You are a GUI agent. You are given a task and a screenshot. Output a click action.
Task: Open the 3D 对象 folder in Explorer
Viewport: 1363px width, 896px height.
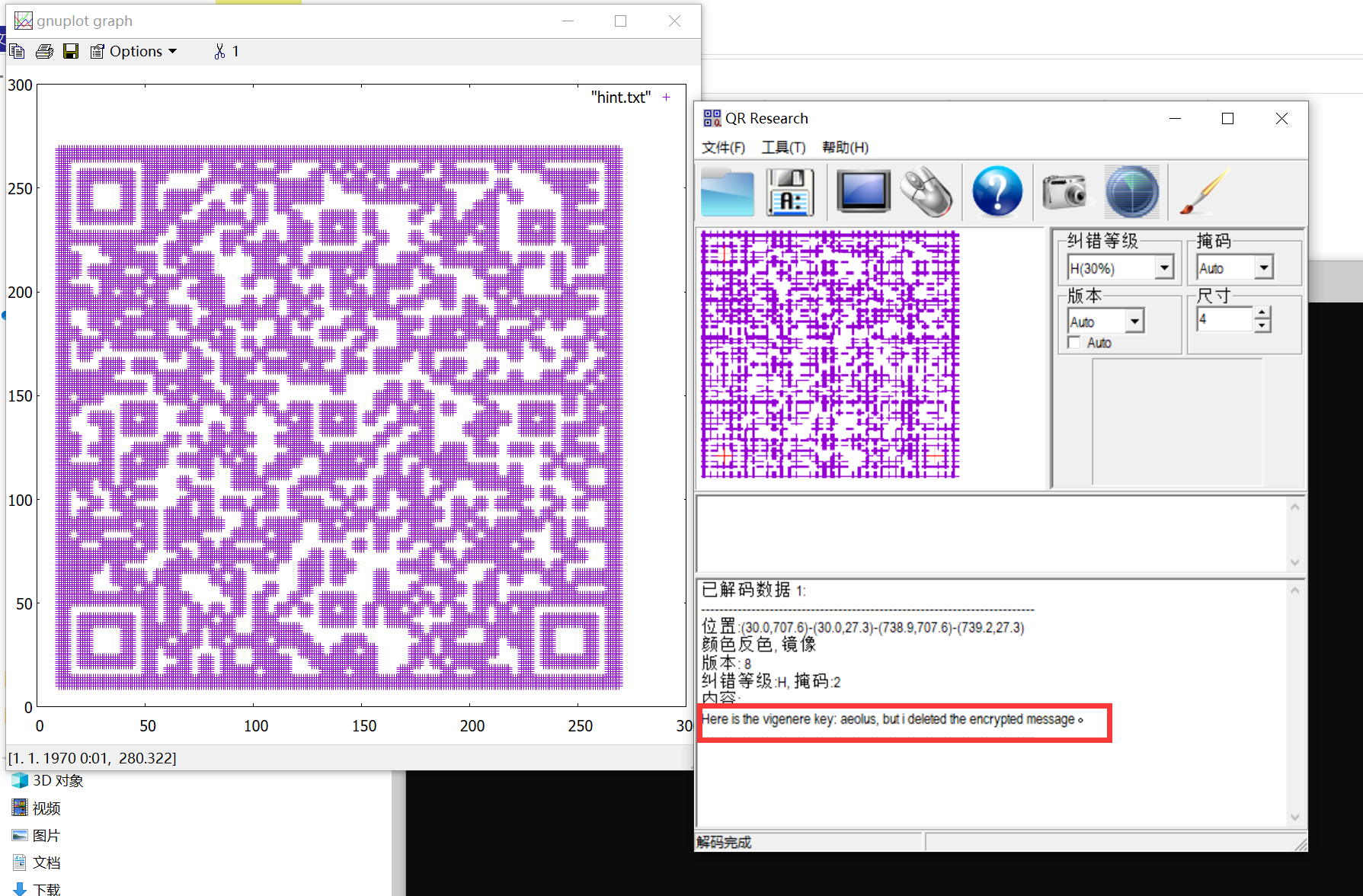48,781
